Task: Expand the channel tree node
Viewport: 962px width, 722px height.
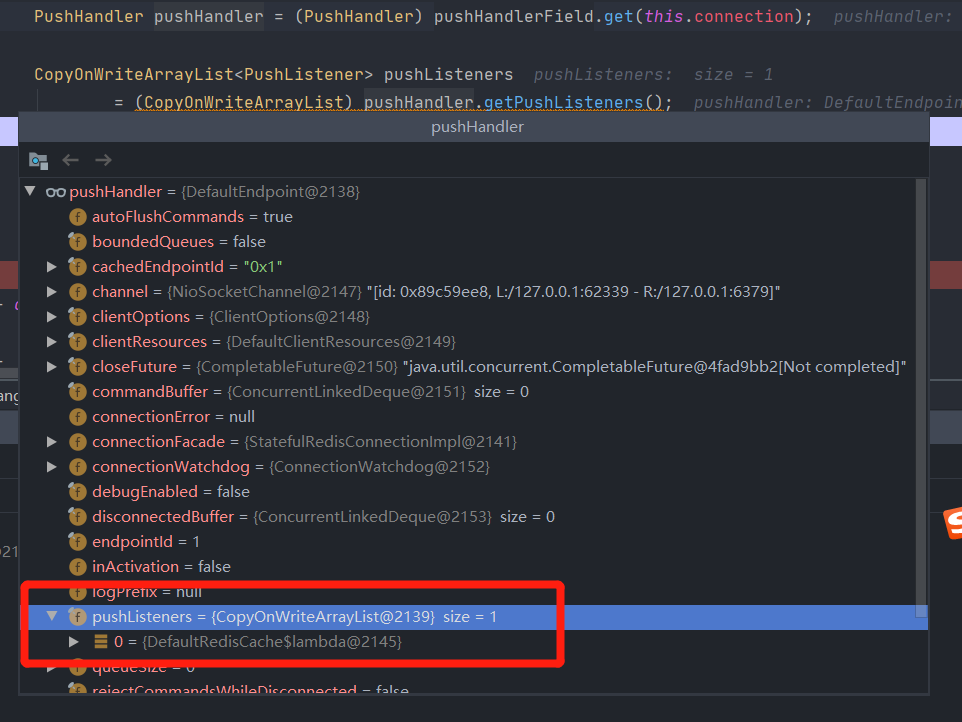Action: pos(51,291)
